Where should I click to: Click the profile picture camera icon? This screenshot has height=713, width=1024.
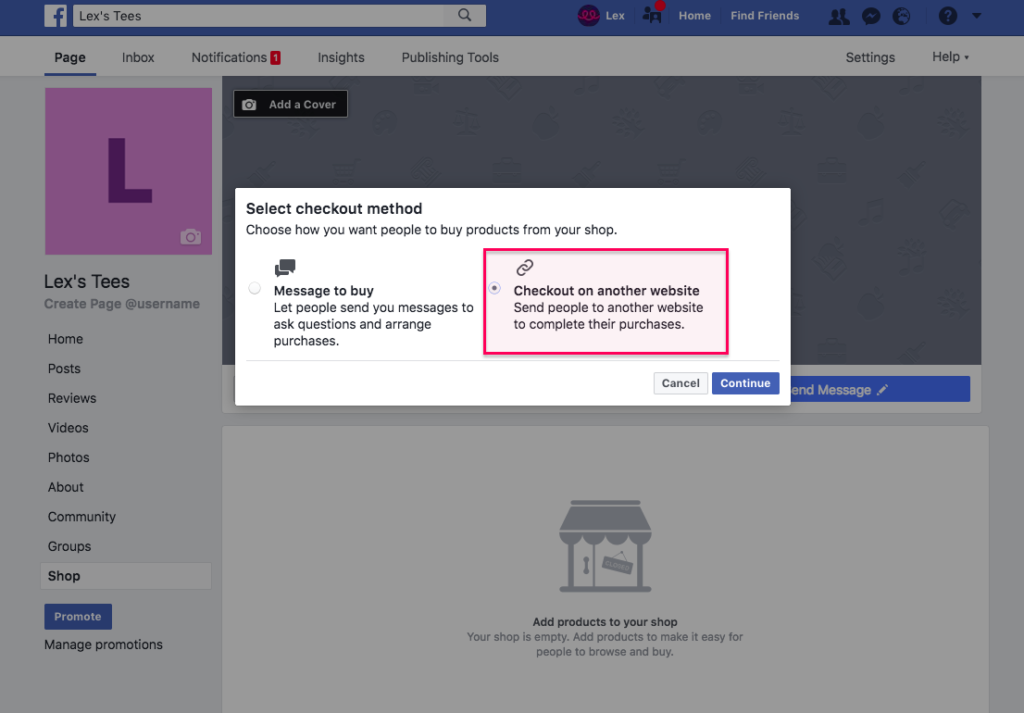point(191,236)
